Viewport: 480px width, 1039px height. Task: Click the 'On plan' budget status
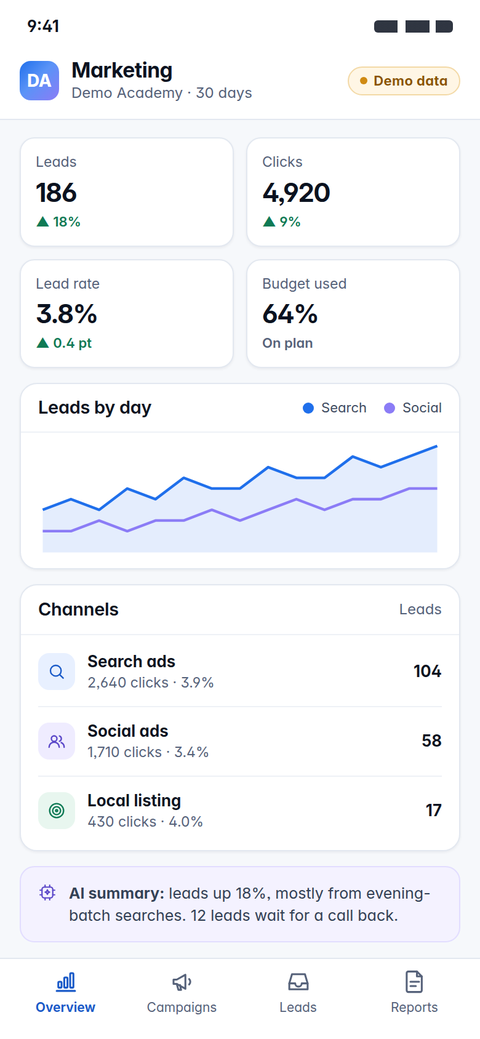click(288, 343)
